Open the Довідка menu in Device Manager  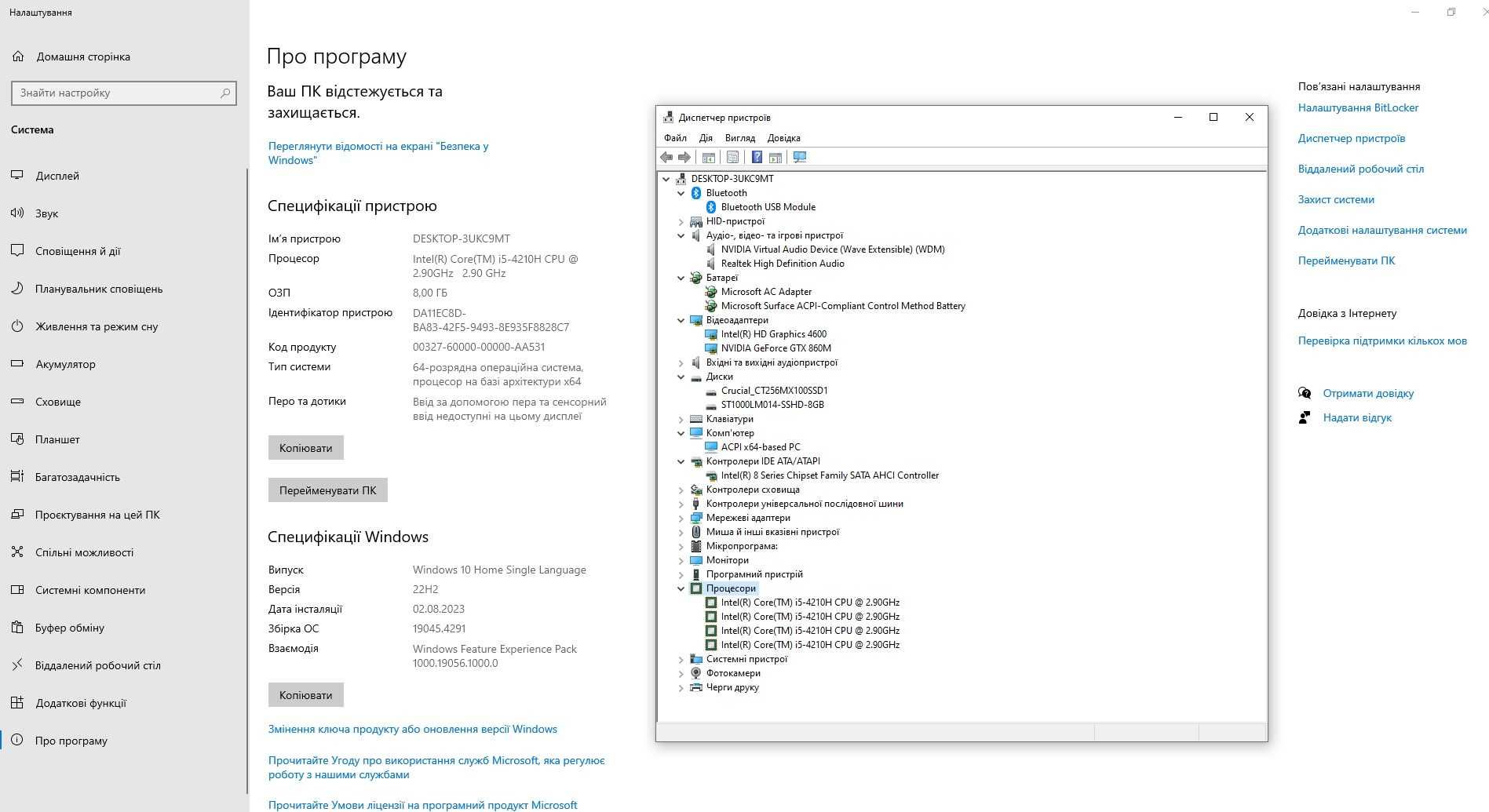(x=784, y=138)
